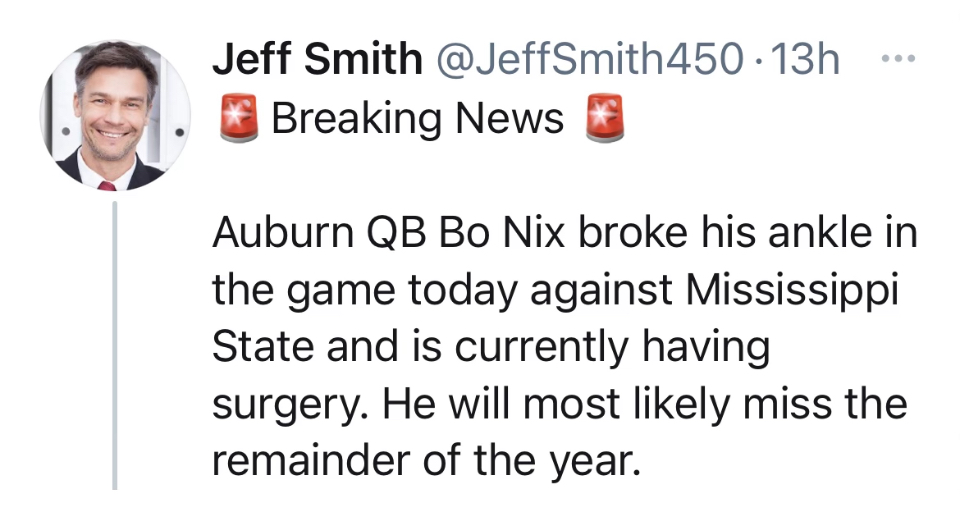Click the siren emoji after Breaking News
Image resolution: width=960 pixels, height=516 pixels.
603,118
